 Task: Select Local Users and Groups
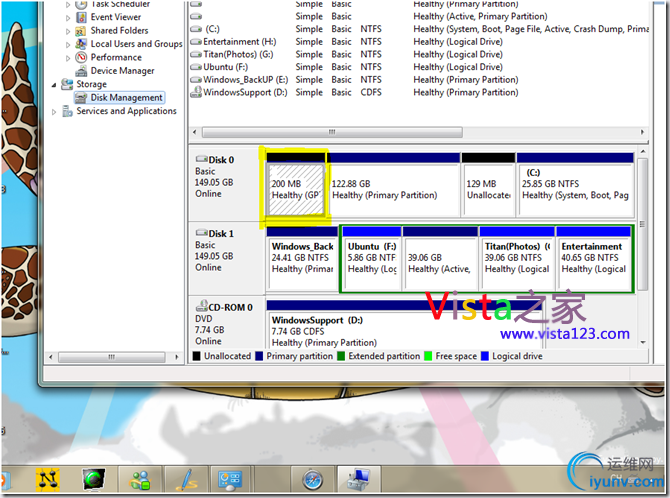[136, 44]
